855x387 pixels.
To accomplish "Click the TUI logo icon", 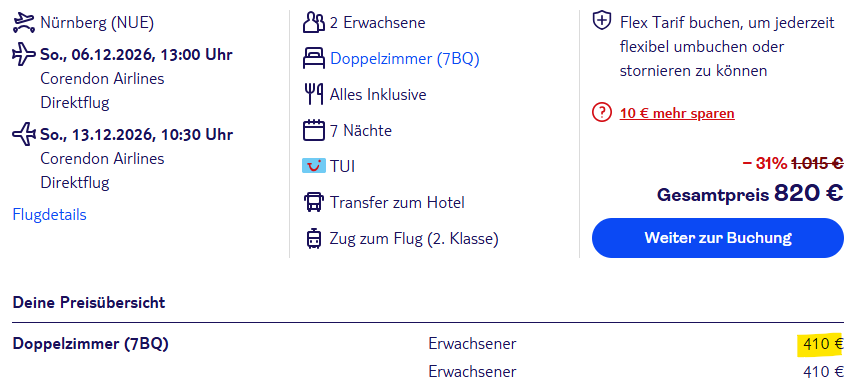I will click(x=314, y=166).
